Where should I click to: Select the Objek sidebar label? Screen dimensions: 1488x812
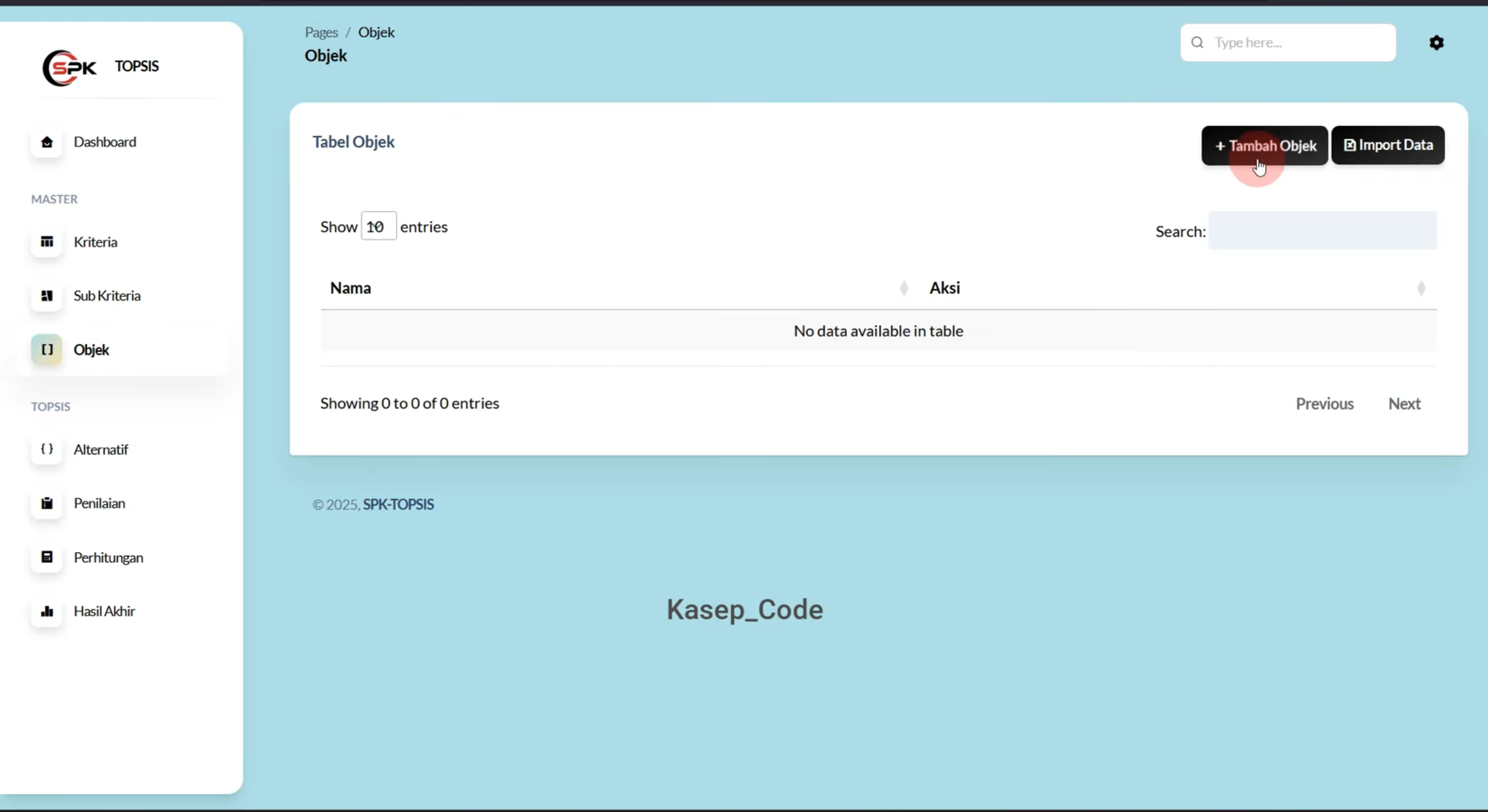91,349
